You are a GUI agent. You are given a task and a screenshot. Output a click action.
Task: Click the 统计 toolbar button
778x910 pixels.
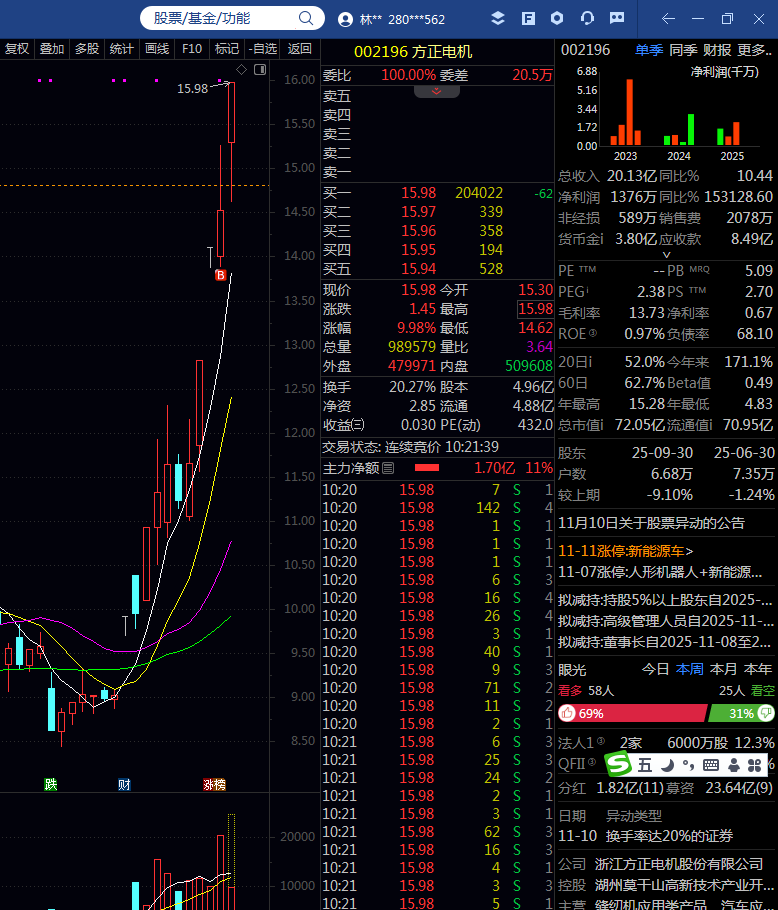(122, 49)
